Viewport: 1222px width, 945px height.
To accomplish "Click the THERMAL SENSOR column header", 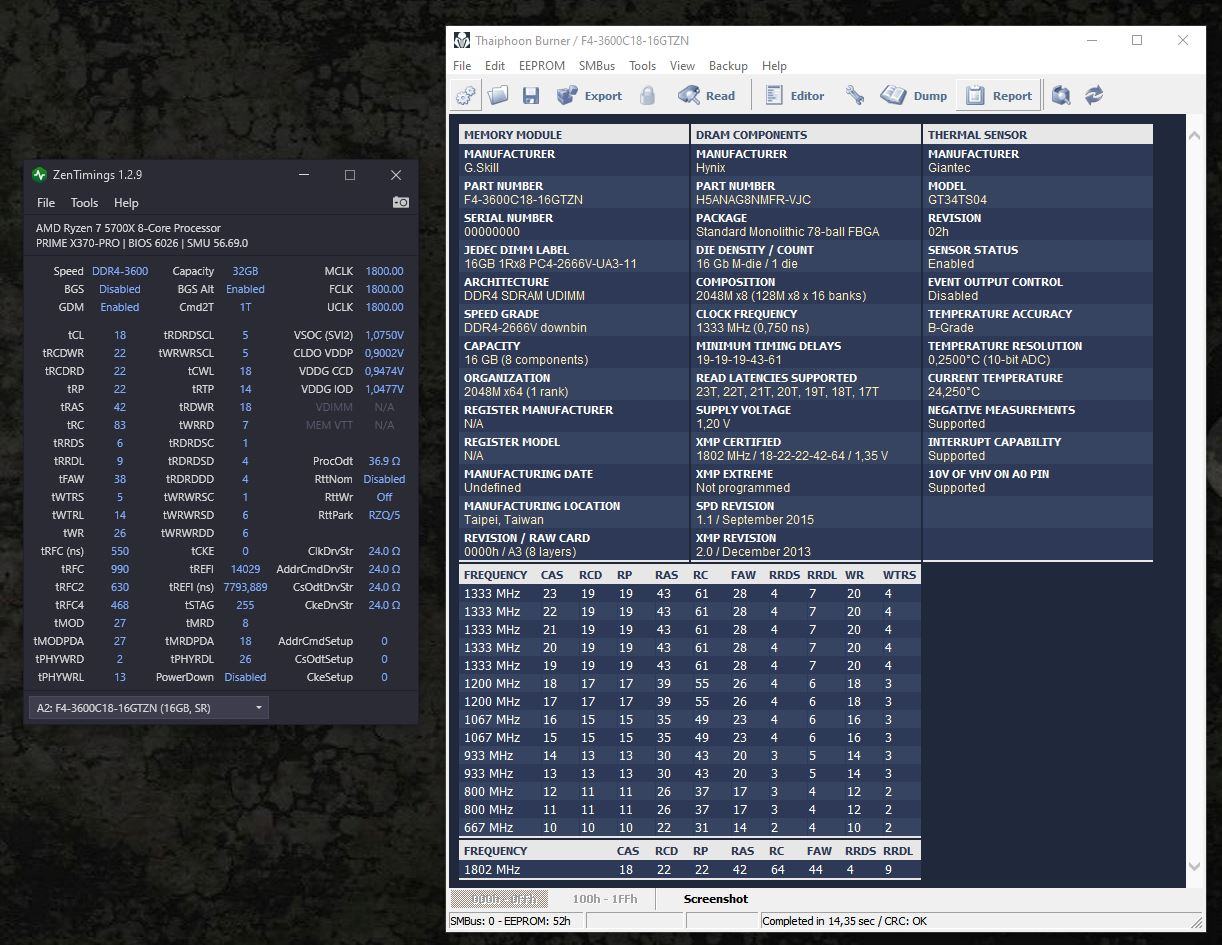I will (1038, 135).
